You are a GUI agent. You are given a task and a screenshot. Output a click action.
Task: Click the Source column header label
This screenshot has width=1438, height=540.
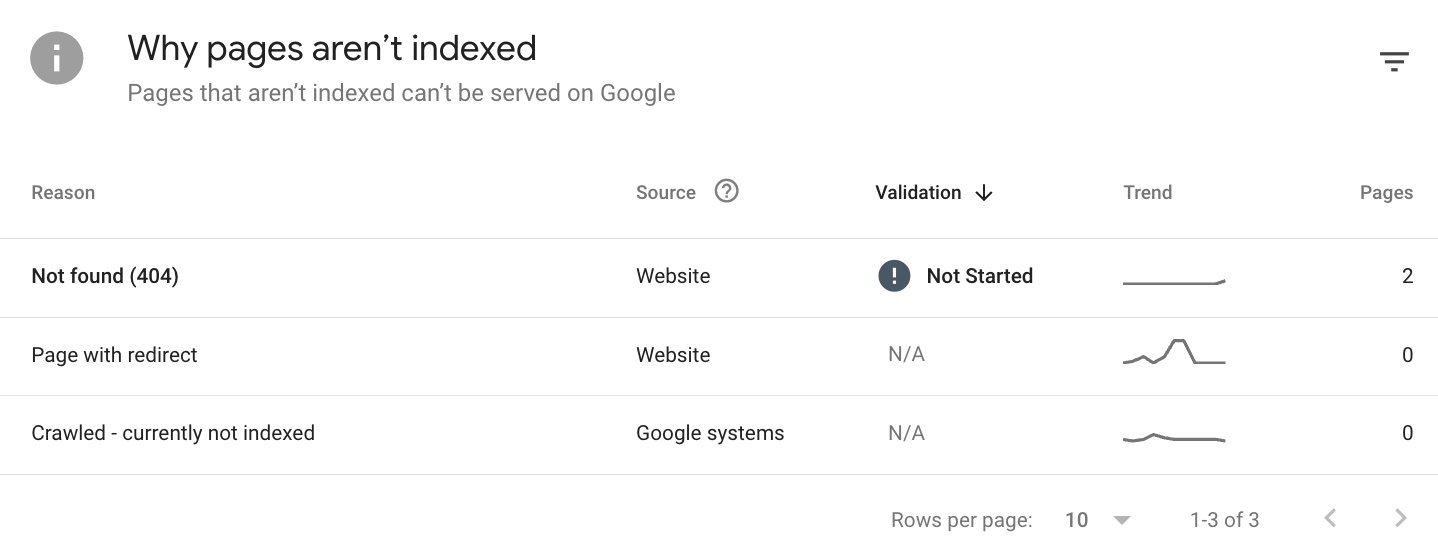click(x=666, y=193)
